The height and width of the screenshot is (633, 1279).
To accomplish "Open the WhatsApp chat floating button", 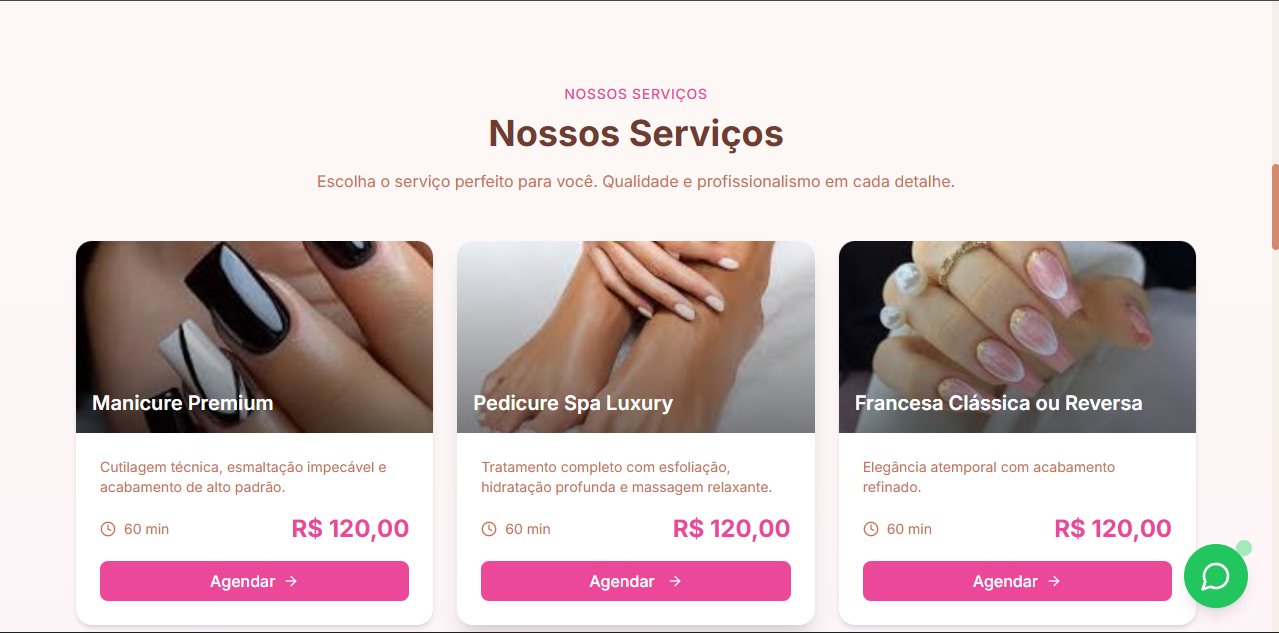I will coord(1215,576).
